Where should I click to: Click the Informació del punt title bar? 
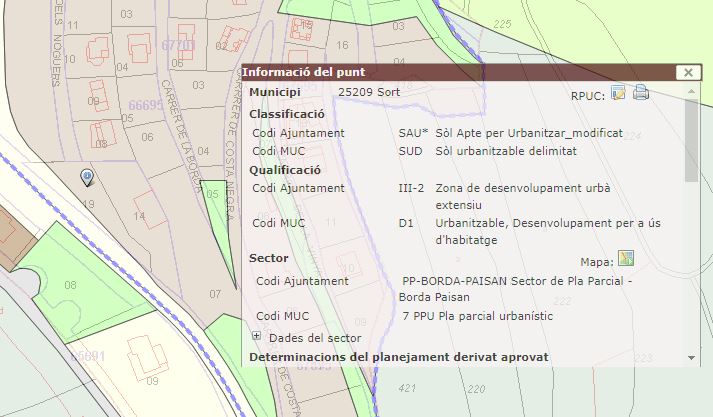(450, 72)
